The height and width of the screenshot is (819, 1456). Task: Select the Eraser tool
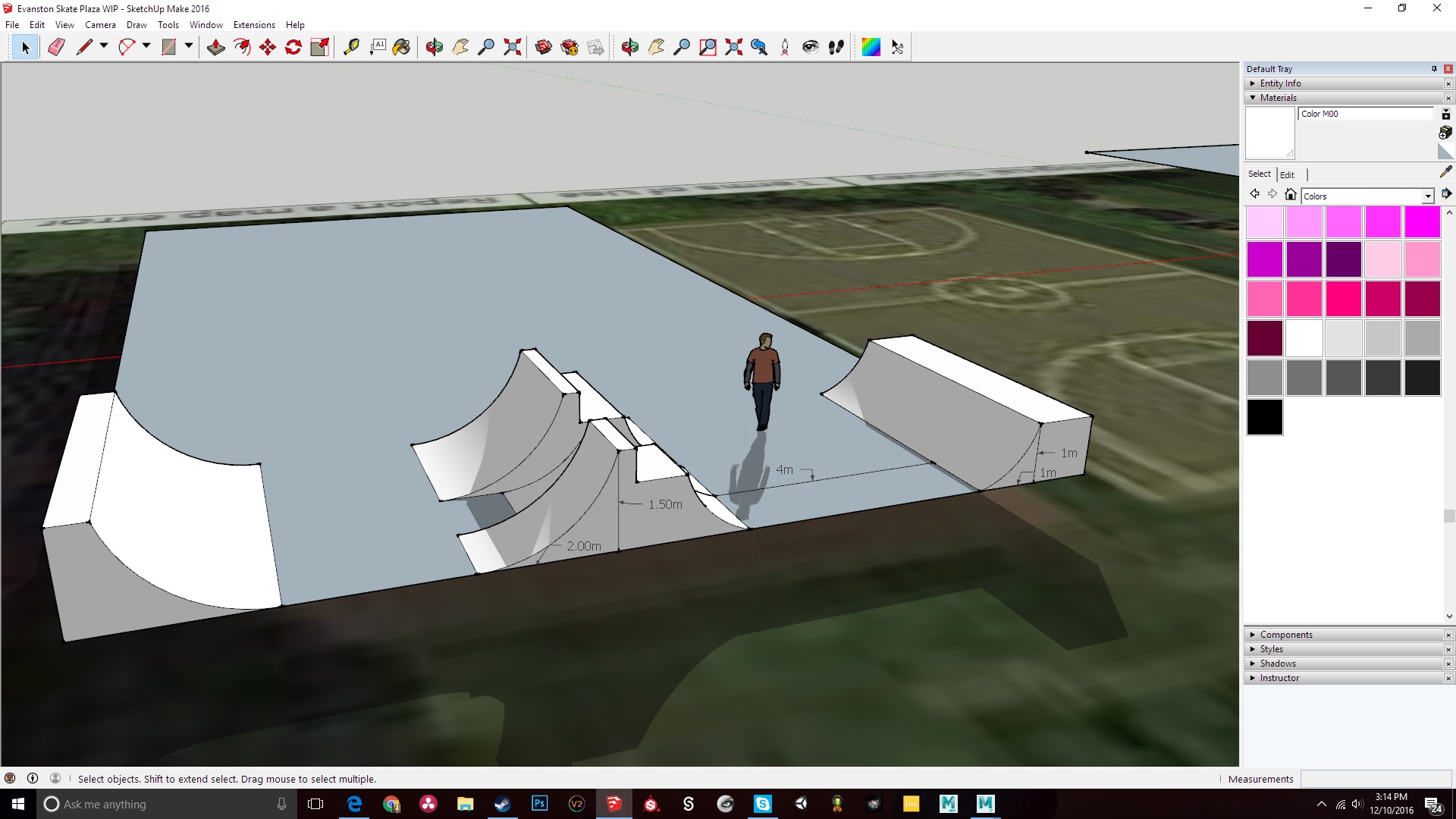(x=56, y=47)
